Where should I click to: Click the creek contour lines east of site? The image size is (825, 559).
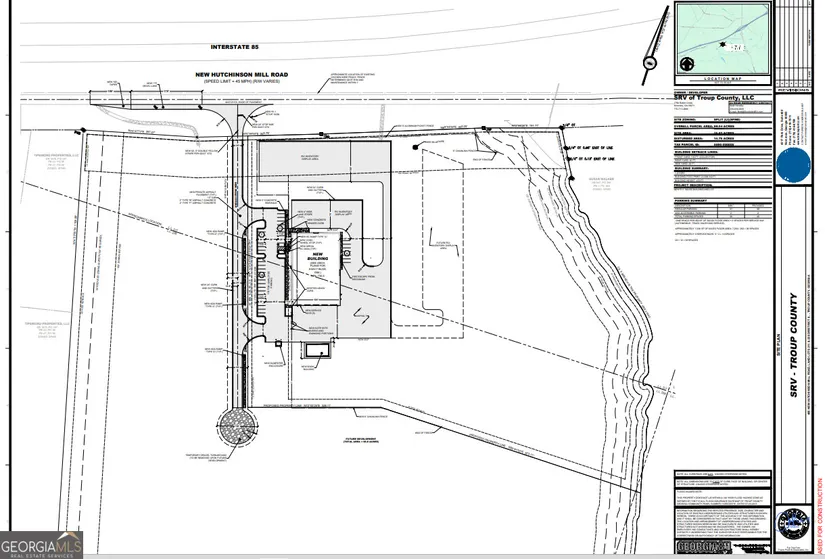pos(600,300)
